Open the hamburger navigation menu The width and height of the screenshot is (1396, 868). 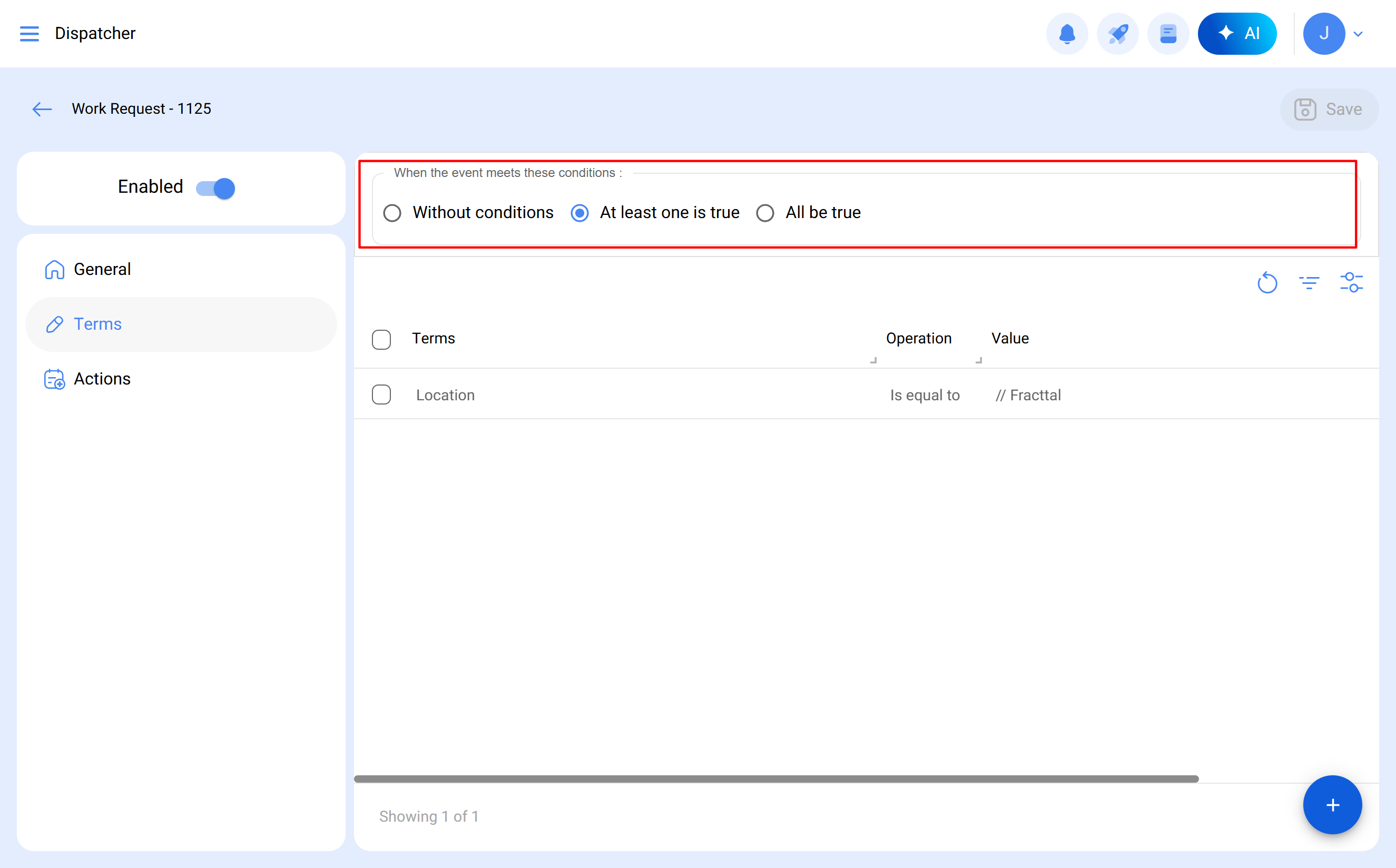[x=30, y=33]
